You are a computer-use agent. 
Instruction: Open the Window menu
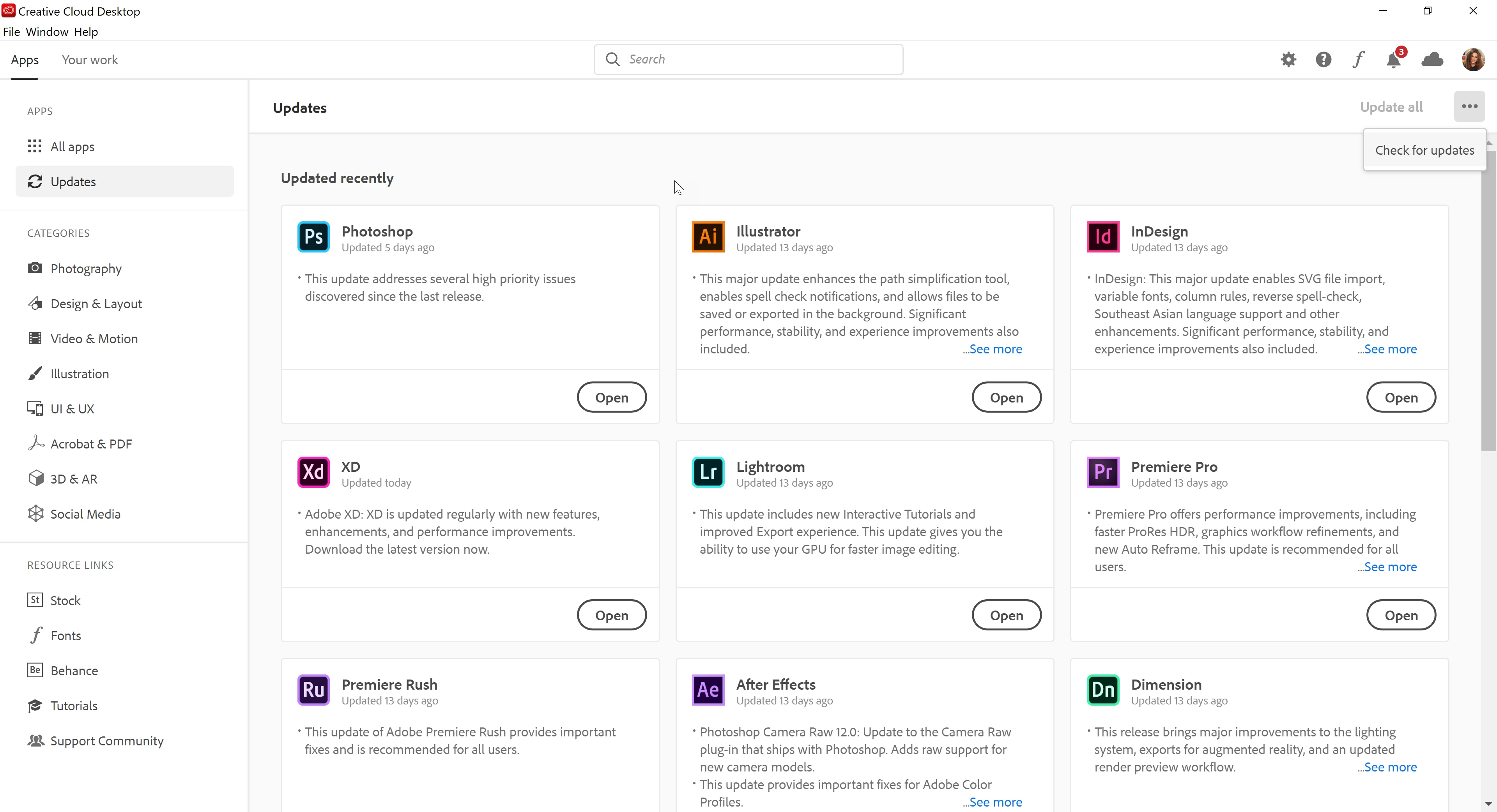[47, 32]
